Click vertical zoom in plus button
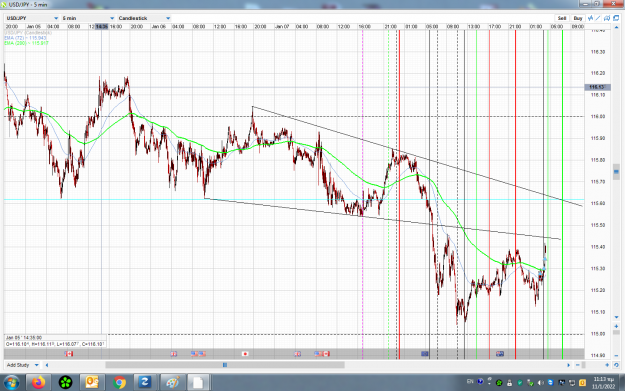The height and width of the screenshot is (391, 625). pos(616,326)
